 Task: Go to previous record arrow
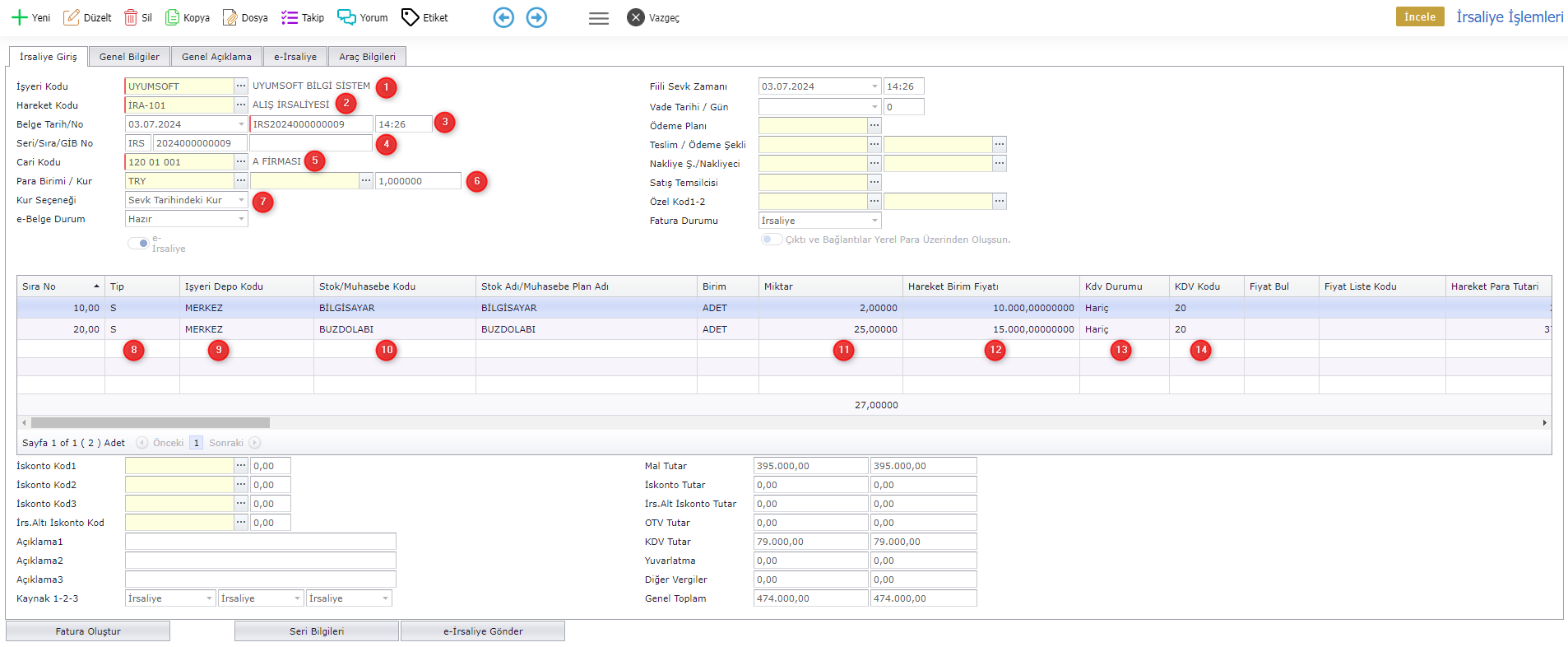503,17
